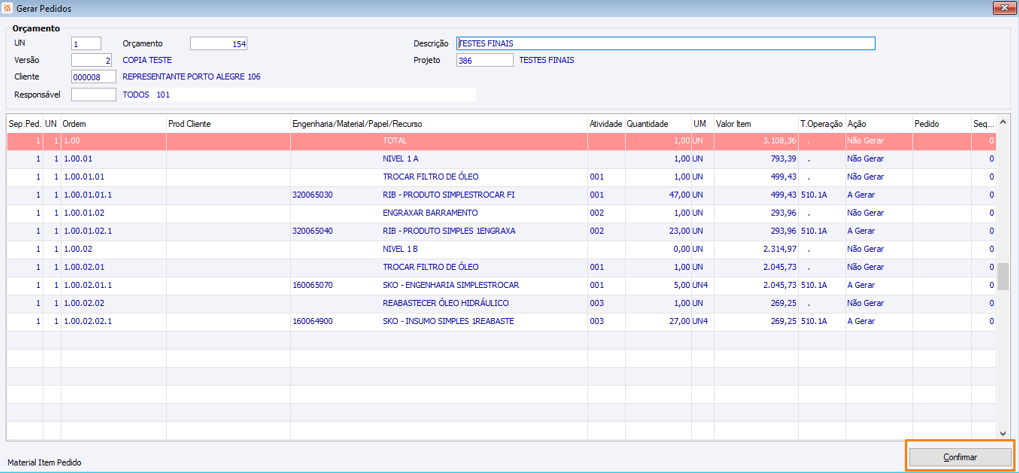This screenshot has width=1019, height=473.
Task: Click the Pedido column header
Action: click(x=941, y=123)
